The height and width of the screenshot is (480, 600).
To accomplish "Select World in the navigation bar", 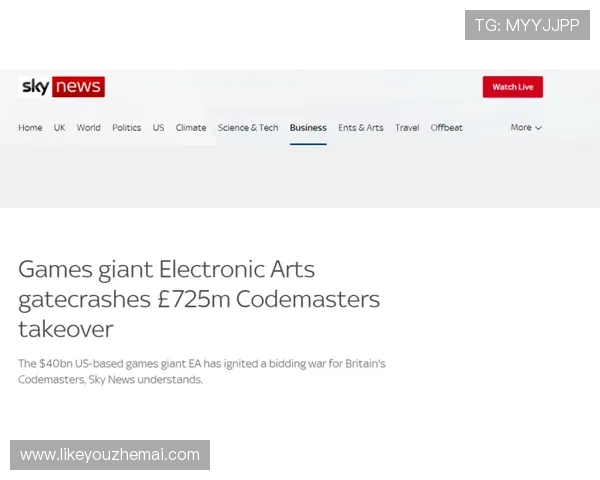I will [89, 128].
